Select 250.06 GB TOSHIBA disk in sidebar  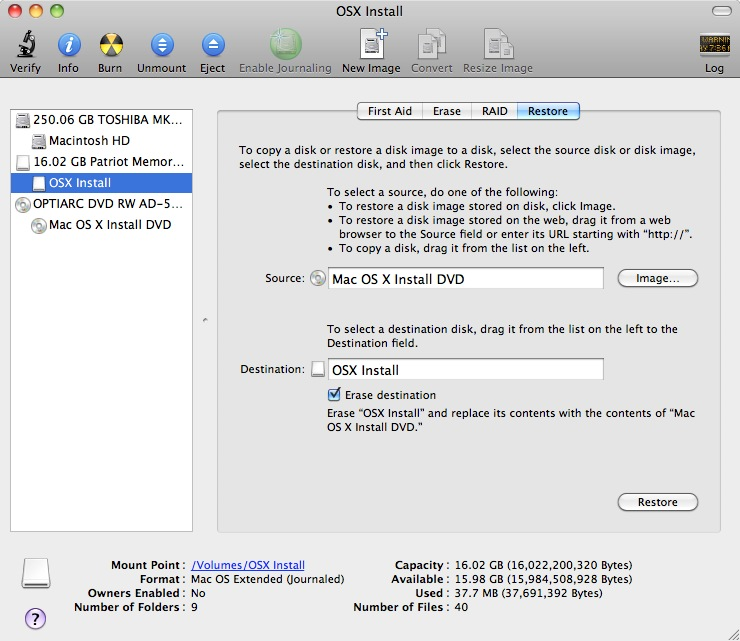coord(101,120)
